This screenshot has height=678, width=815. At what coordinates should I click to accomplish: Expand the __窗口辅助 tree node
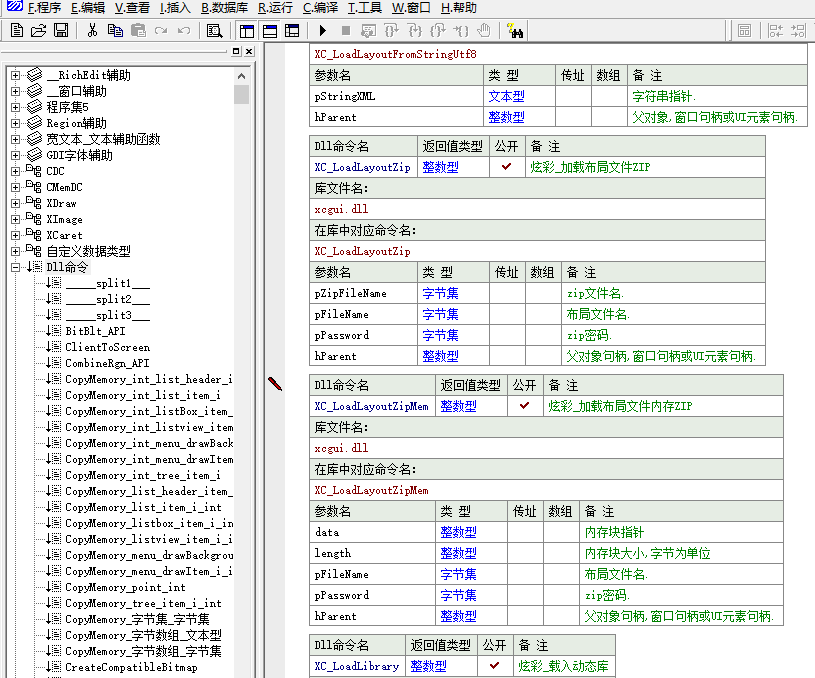(x=16, y=92)
